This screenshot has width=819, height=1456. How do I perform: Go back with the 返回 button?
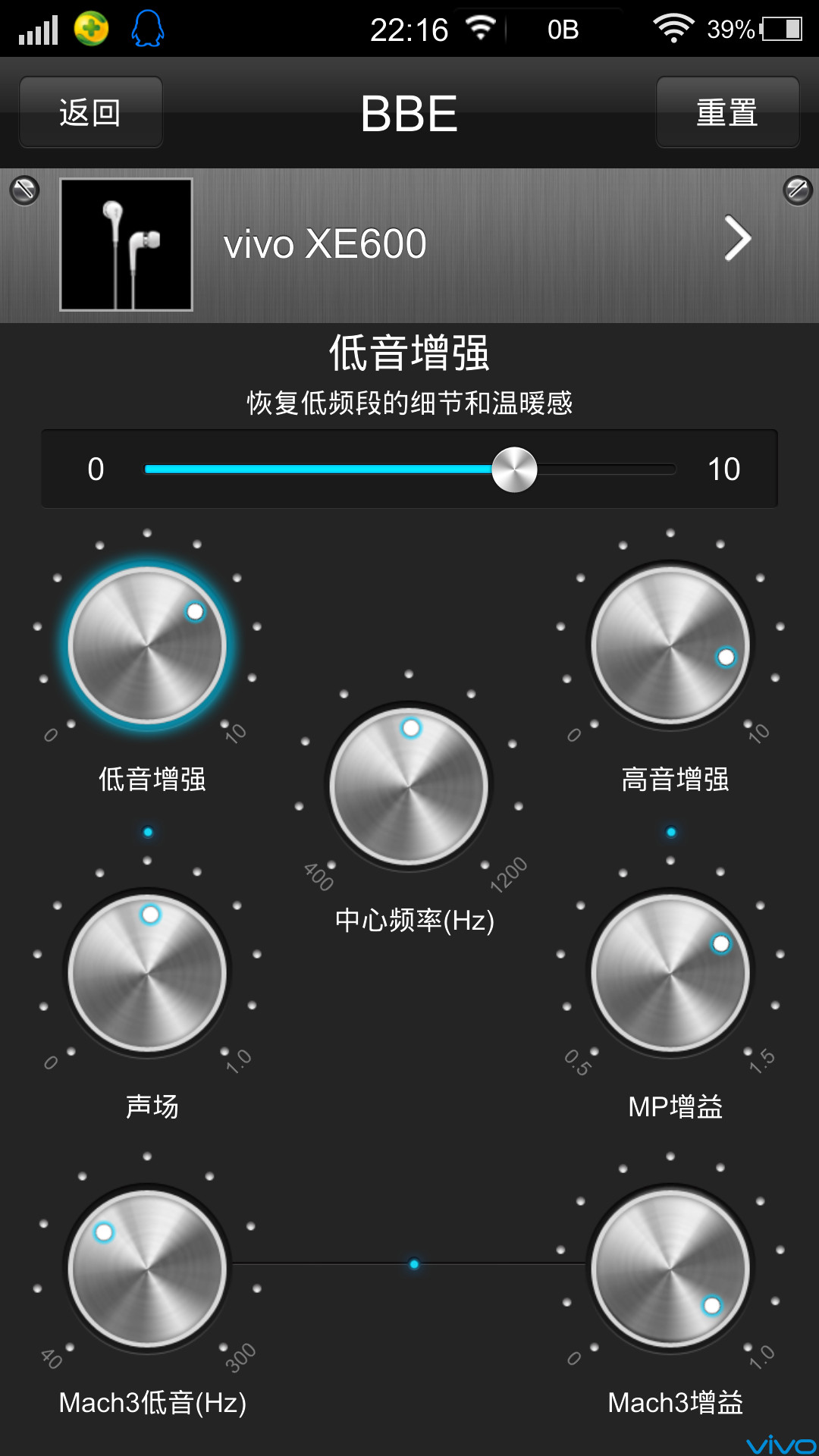click(x=91, y=112)
